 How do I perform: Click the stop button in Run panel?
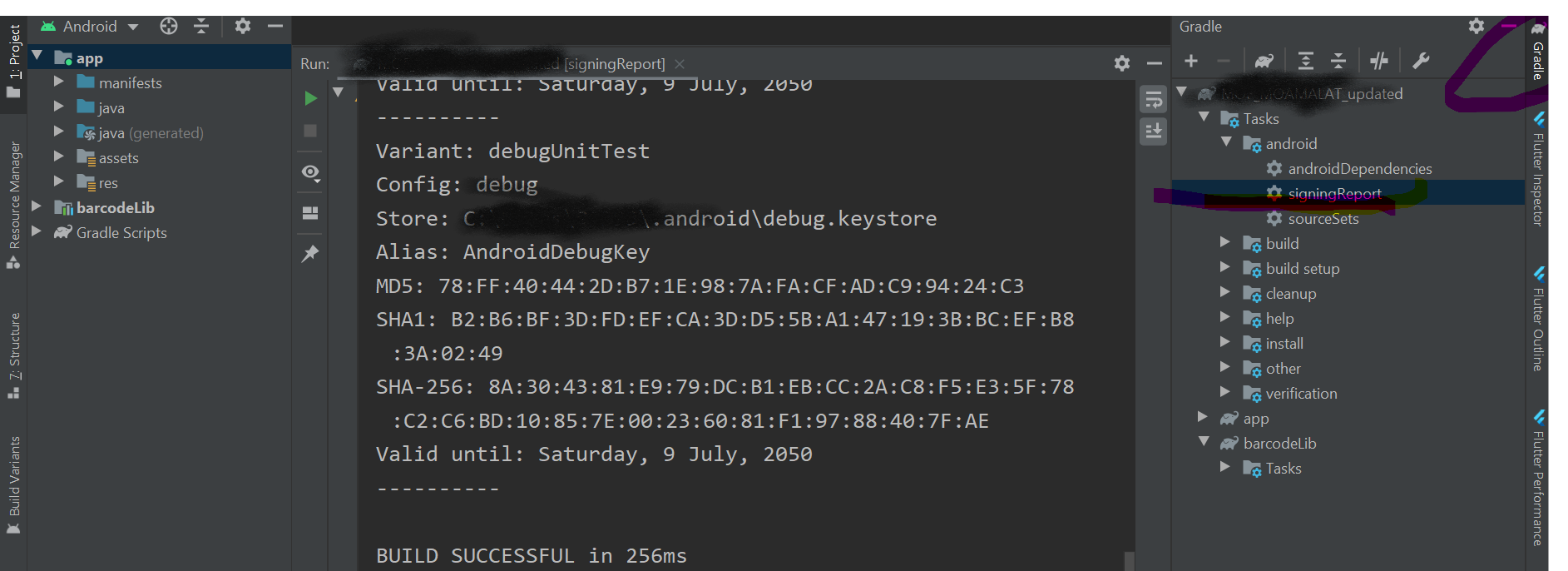tap(310, 131)
